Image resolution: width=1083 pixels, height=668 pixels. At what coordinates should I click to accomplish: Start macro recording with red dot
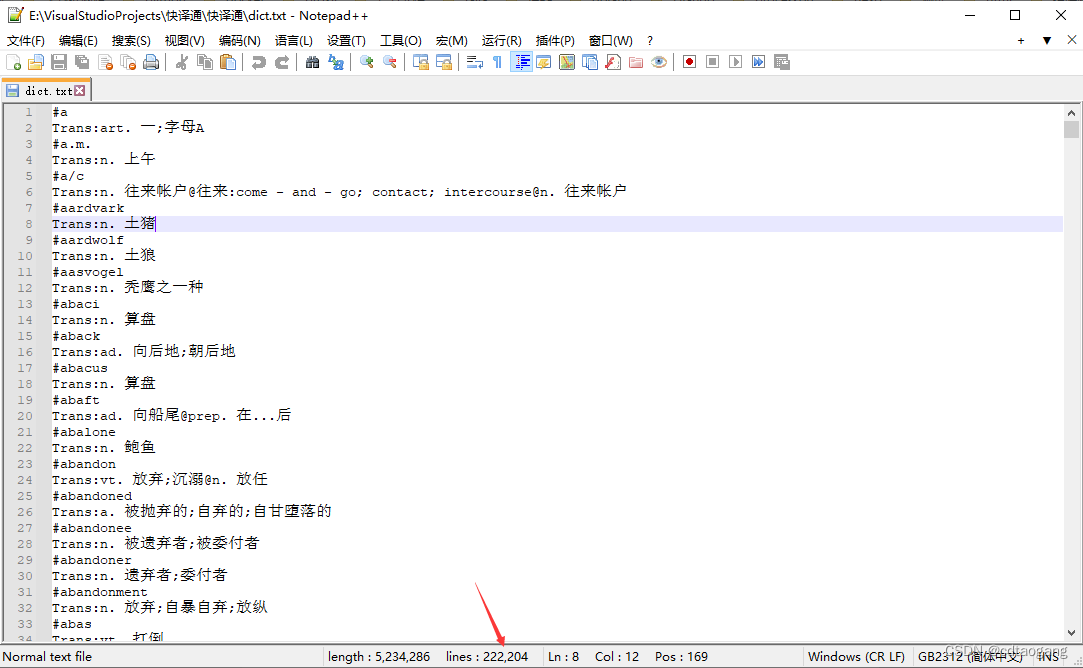pyautogui.click(x=689, y=62)
